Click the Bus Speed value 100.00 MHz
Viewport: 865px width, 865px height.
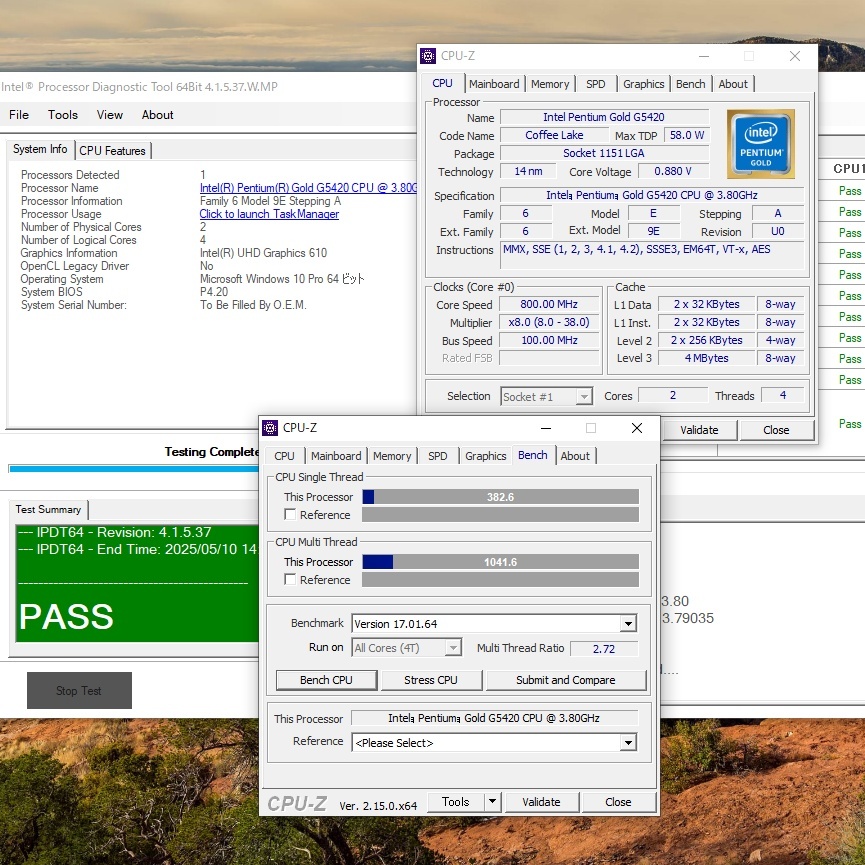click(x=549, y=340)
